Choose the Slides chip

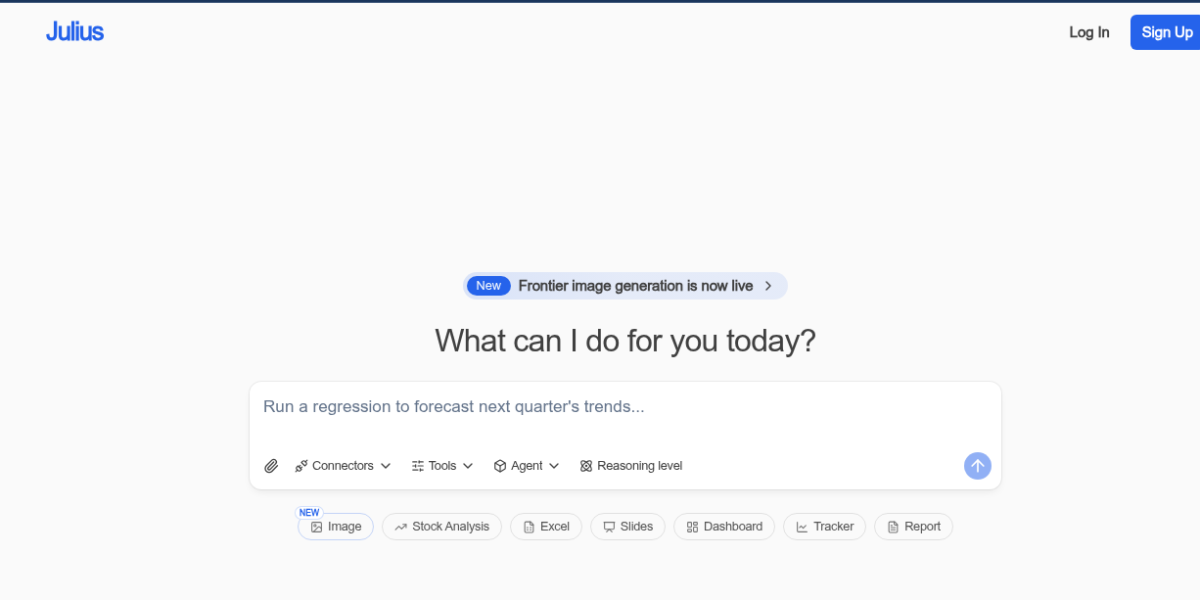click(x=628, y=527)
